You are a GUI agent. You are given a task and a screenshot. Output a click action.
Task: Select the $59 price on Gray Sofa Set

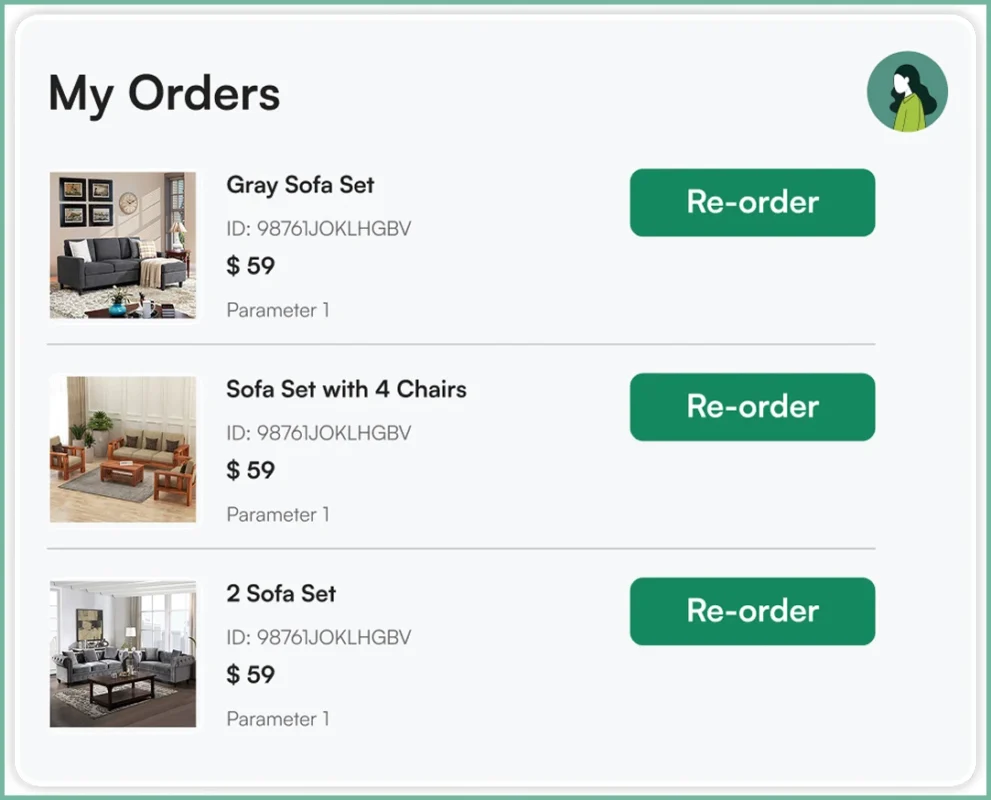point(250,266)
